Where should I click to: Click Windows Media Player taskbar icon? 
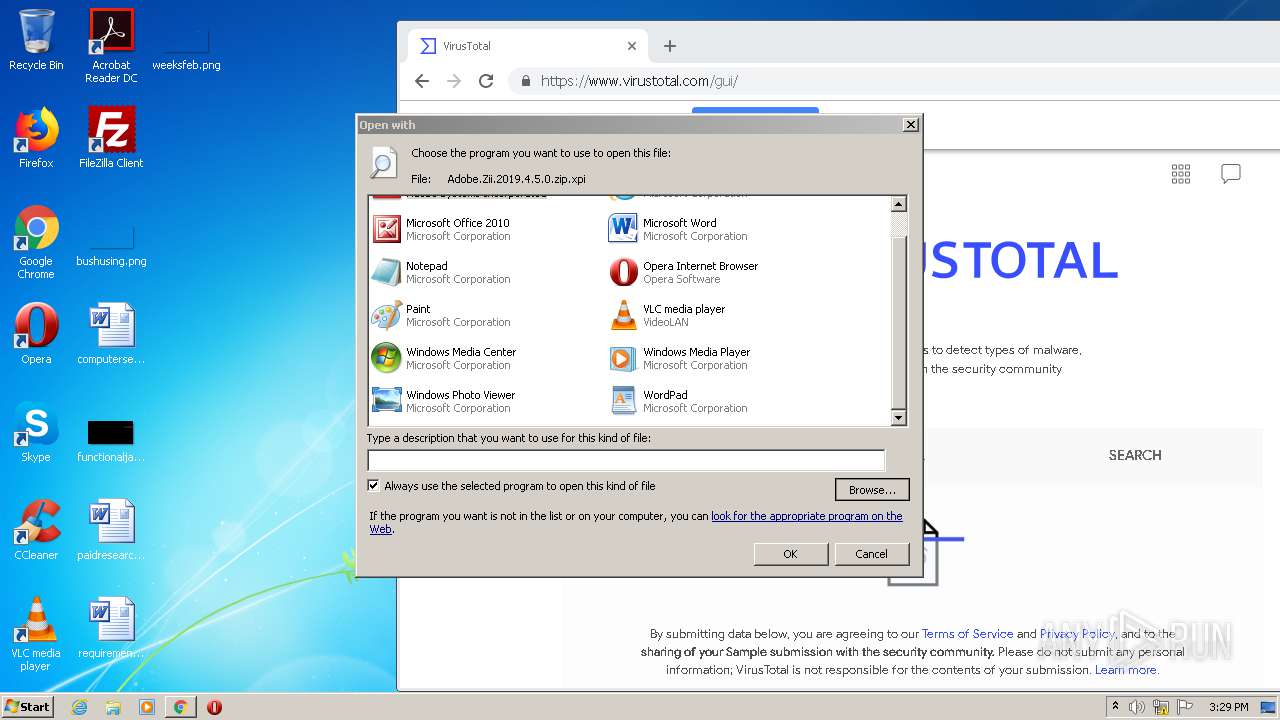[x=147, y=707]
